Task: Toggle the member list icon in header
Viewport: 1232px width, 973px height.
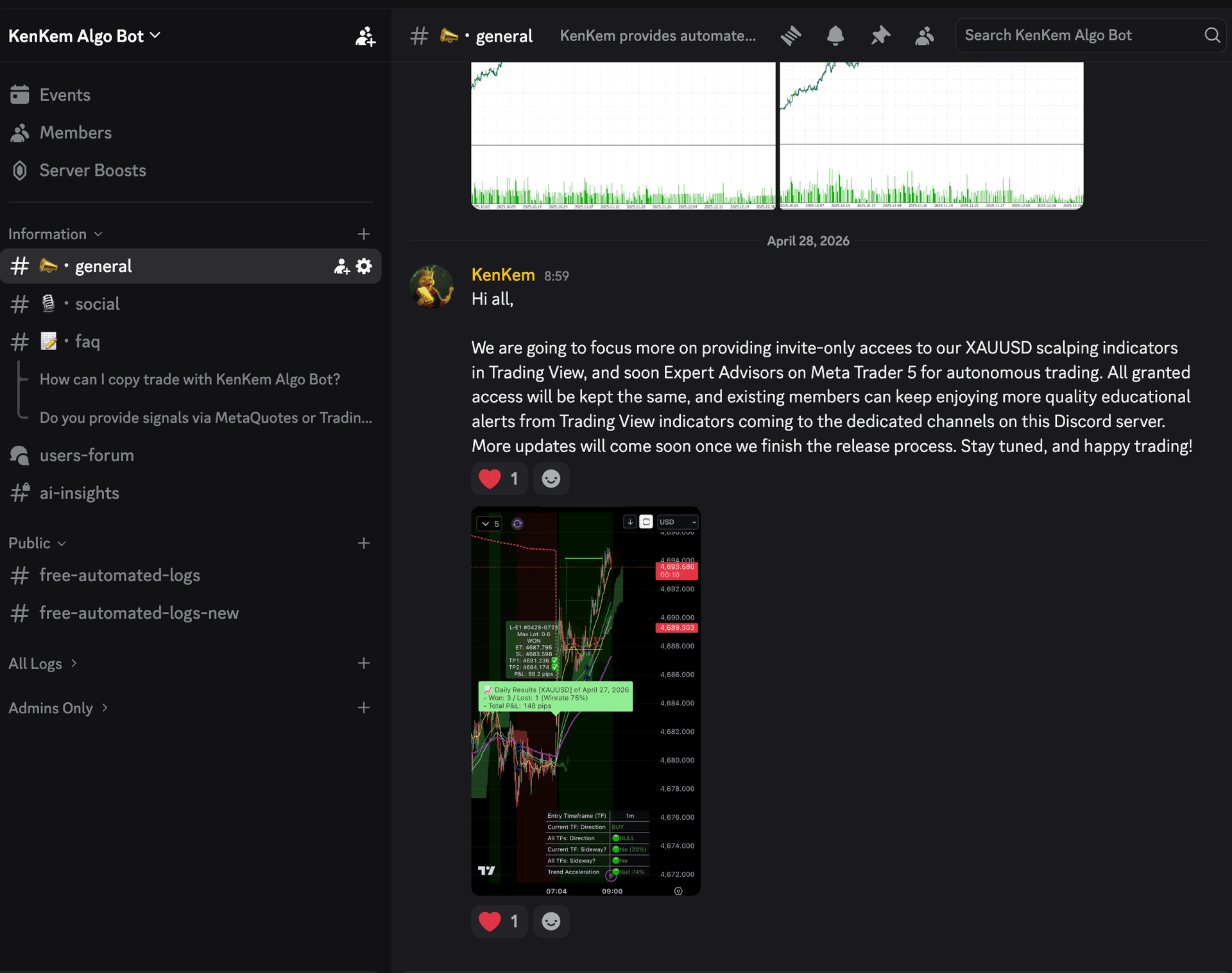Action: click(925, 36)
